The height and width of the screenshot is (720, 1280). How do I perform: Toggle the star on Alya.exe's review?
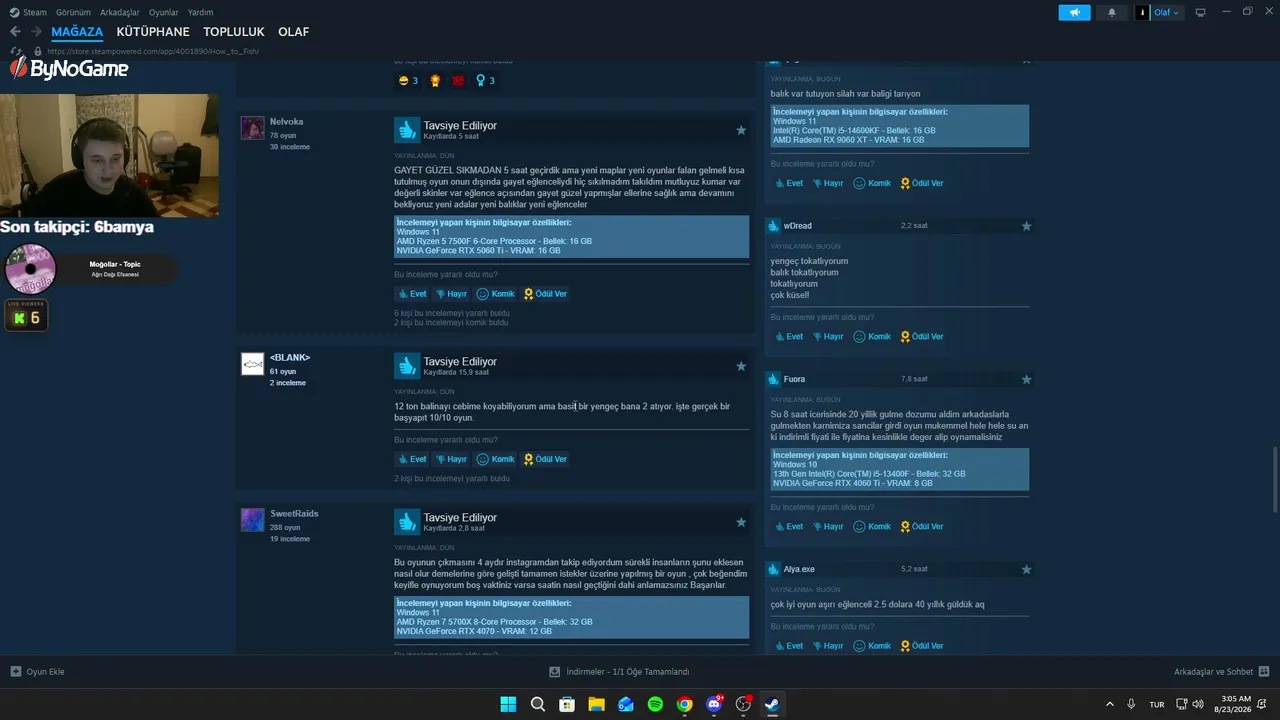[x=1026, y=569]
